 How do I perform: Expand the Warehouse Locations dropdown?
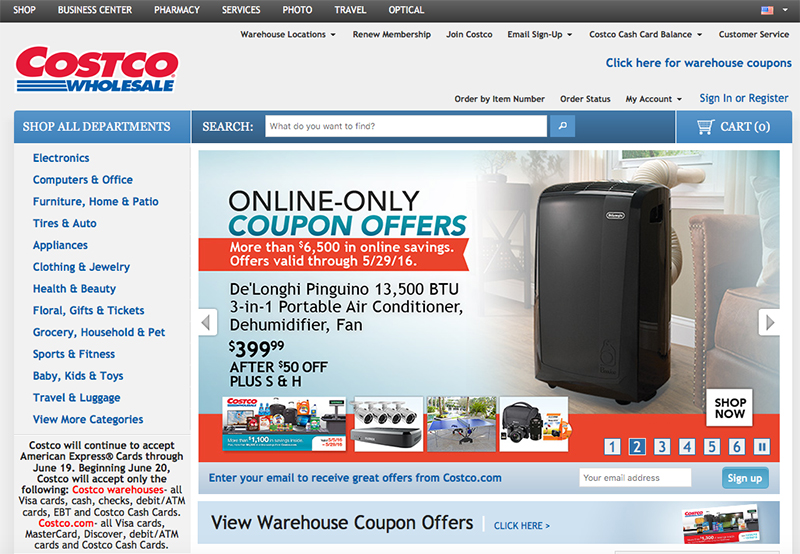point(288,34)
